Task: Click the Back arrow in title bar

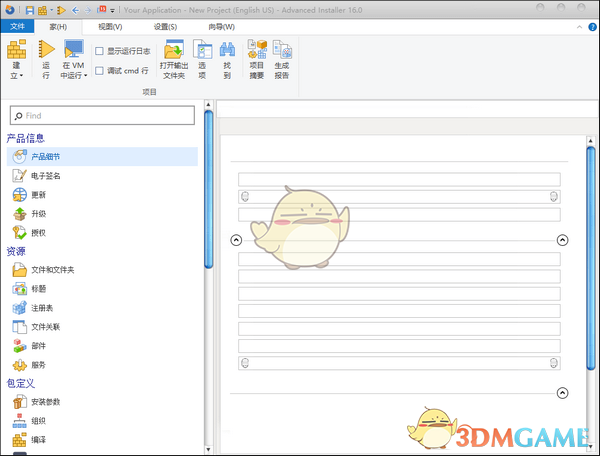Action: pyautogui.click(x=75, y=10)
